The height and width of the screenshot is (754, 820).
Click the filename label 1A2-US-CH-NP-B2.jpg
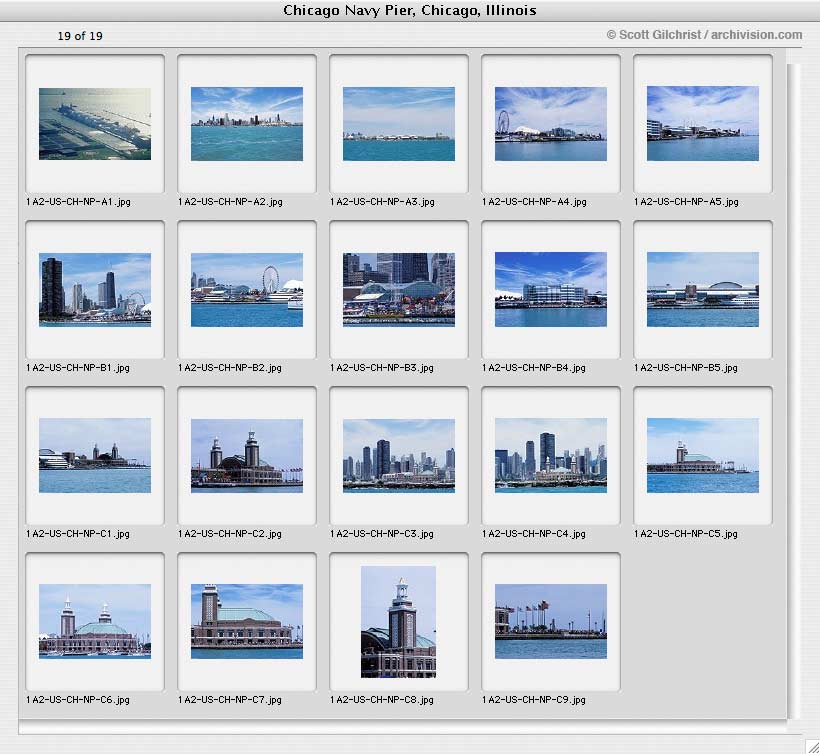(230, 368)
